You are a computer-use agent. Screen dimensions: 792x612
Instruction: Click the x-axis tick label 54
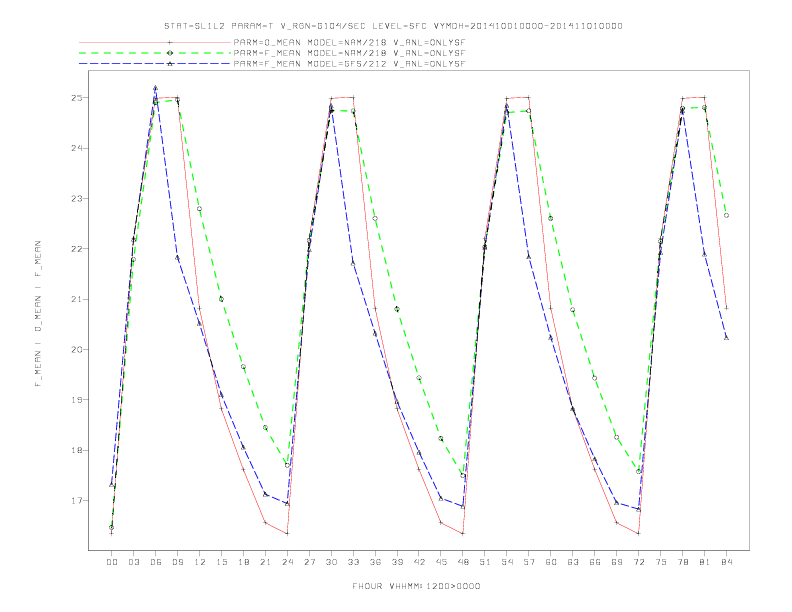tap(507, 562)
